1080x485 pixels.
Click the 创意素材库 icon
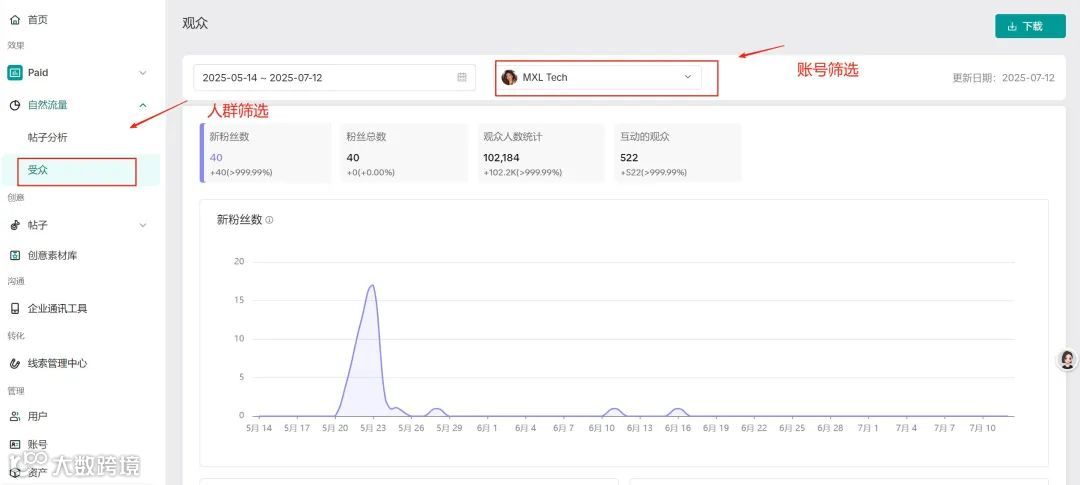15,256
